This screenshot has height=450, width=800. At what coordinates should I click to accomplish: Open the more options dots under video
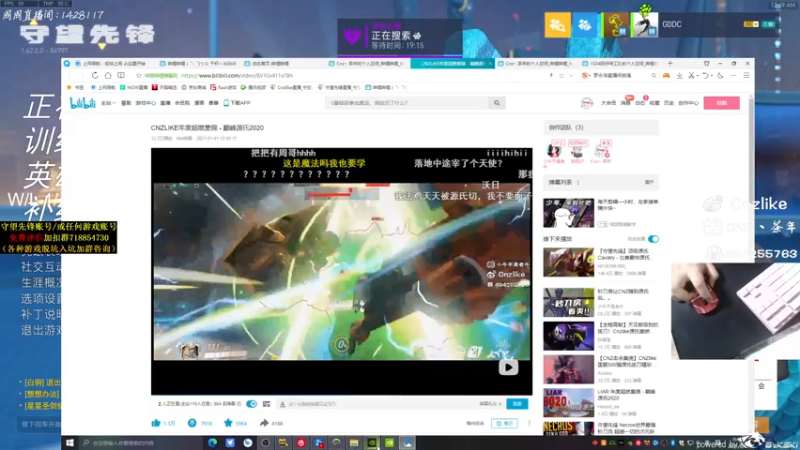coord(529,423)
